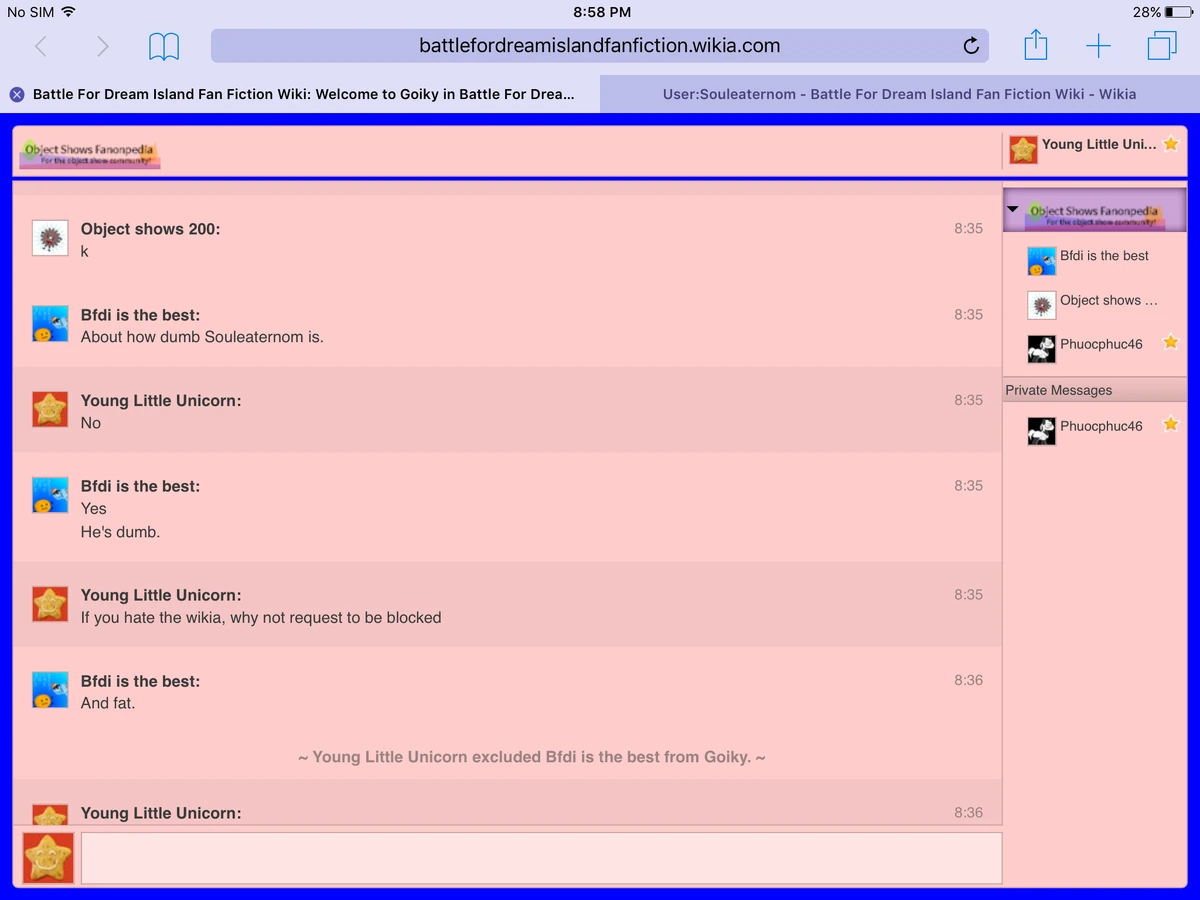This screenshot has height=900, width=1200.
Task: Select Young Little Unicorn's avatar beside the chat input
Action: click(x=47, y=857)
